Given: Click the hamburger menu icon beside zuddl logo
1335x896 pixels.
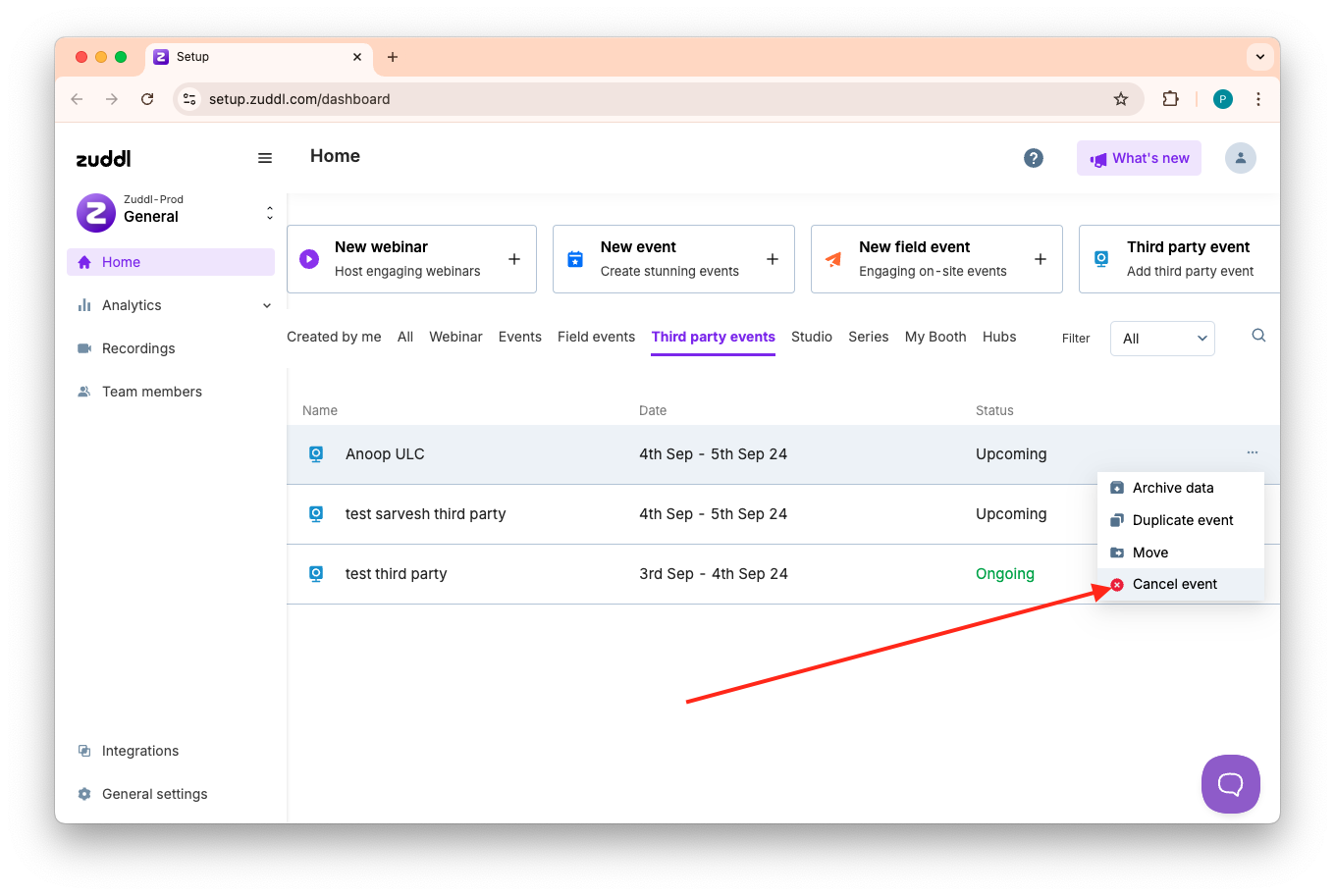Looking at the screenshot, I should (x=265, y=158).
